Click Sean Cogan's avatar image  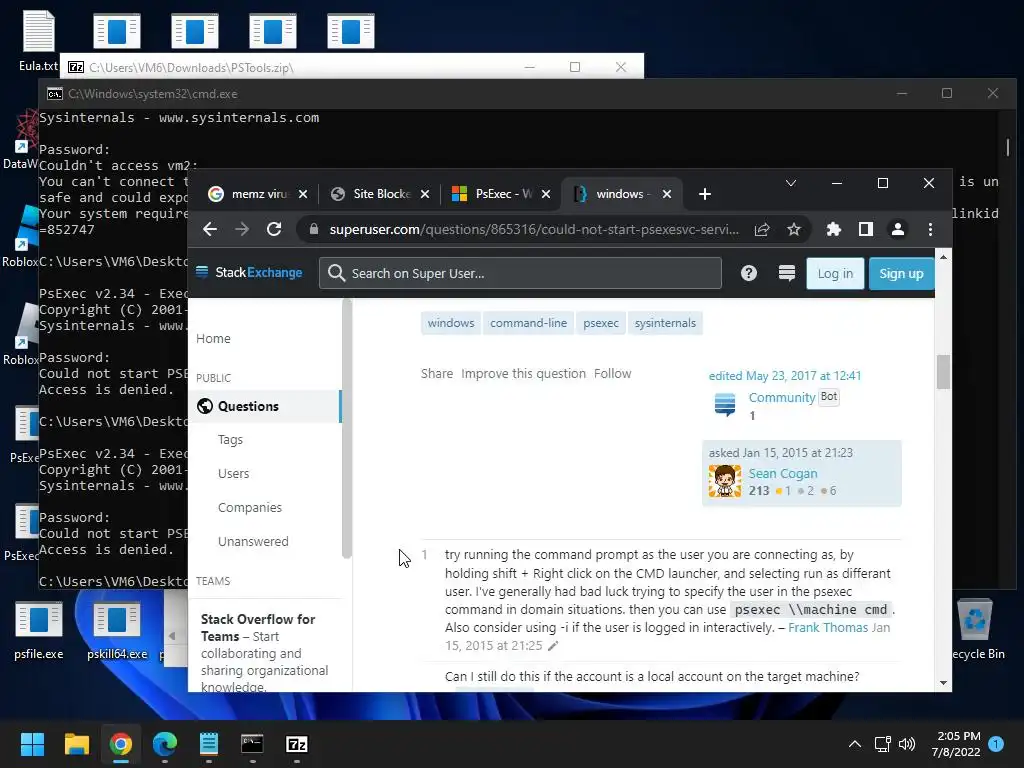[725, 481]
